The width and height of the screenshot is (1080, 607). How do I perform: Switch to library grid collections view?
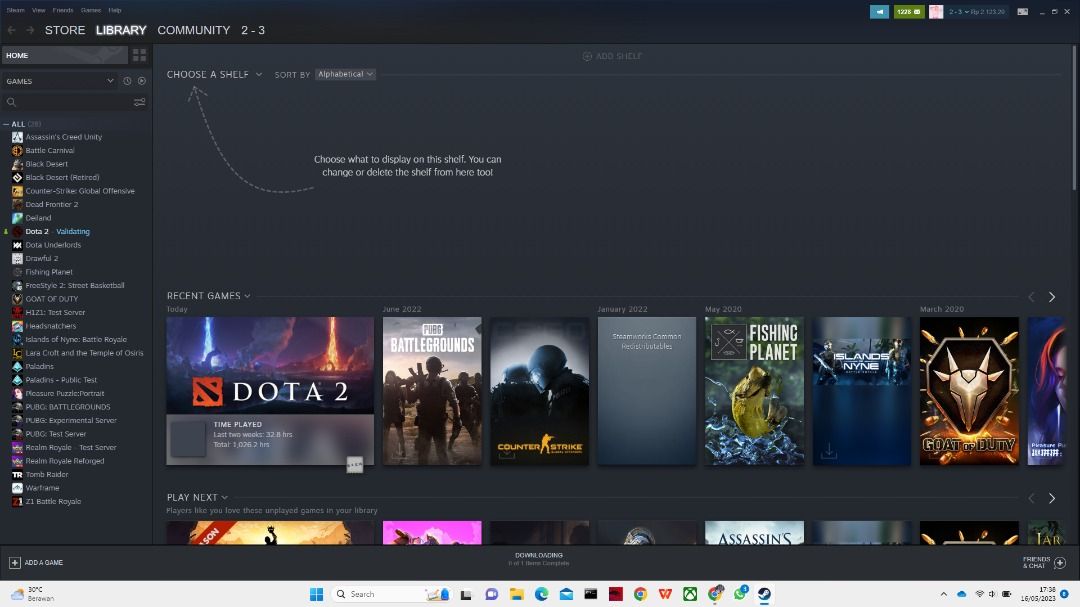[139, 55]
